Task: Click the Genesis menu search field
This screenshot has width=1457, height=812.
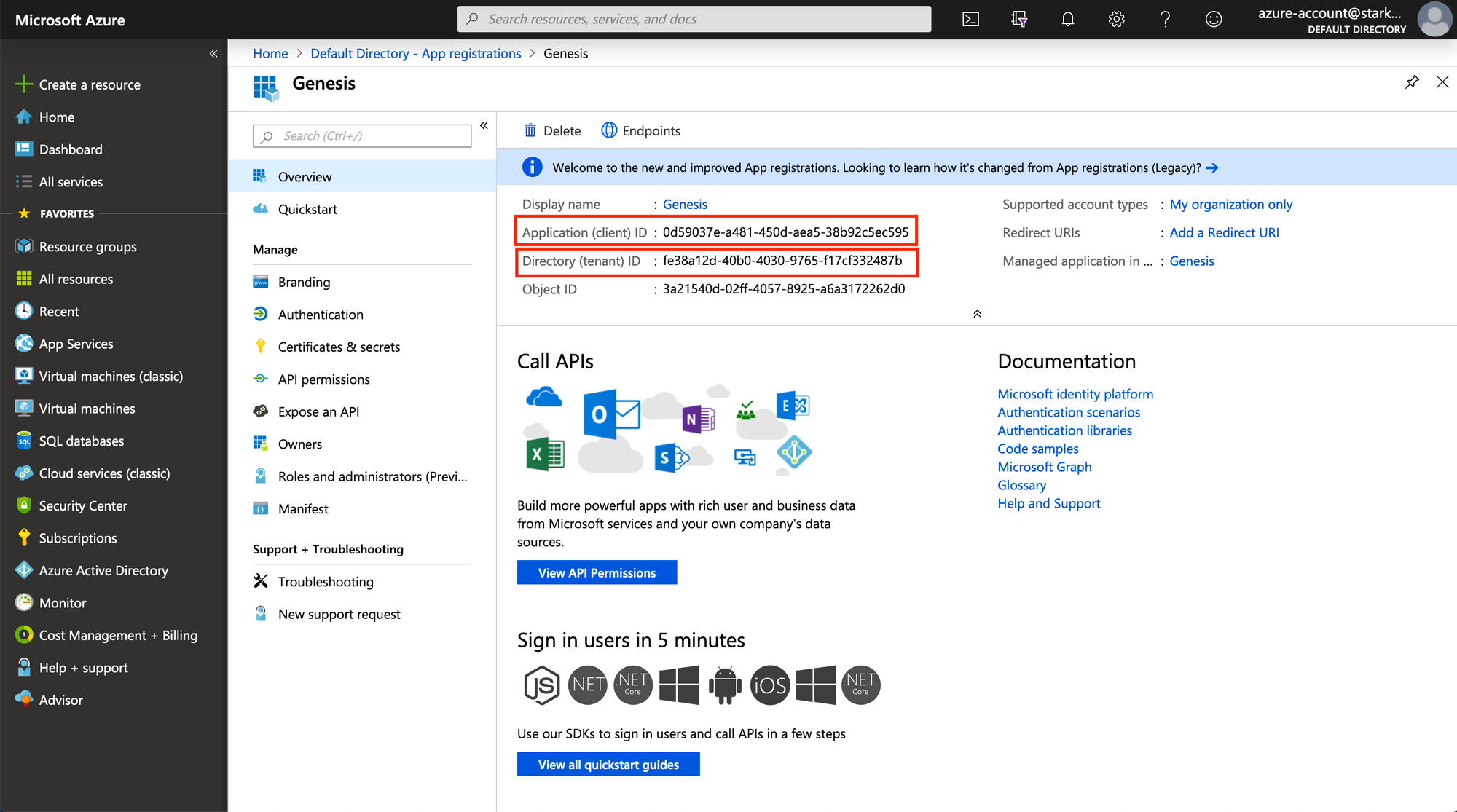Action: click(x=362, y=136)
